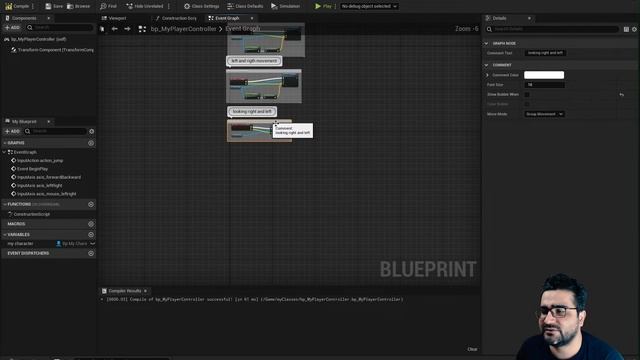Add a new macro
640x360 pixels.
(x=91, y=224)
